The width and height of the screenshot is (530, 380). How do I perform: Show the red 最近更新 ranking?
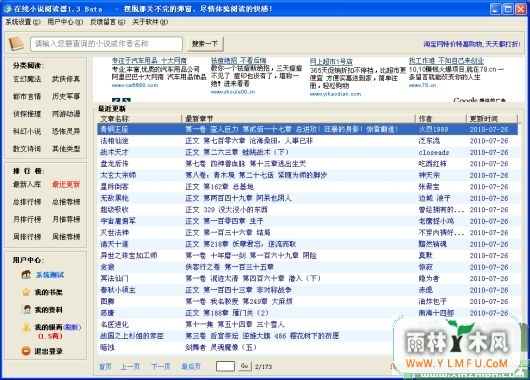pos(66,185)
